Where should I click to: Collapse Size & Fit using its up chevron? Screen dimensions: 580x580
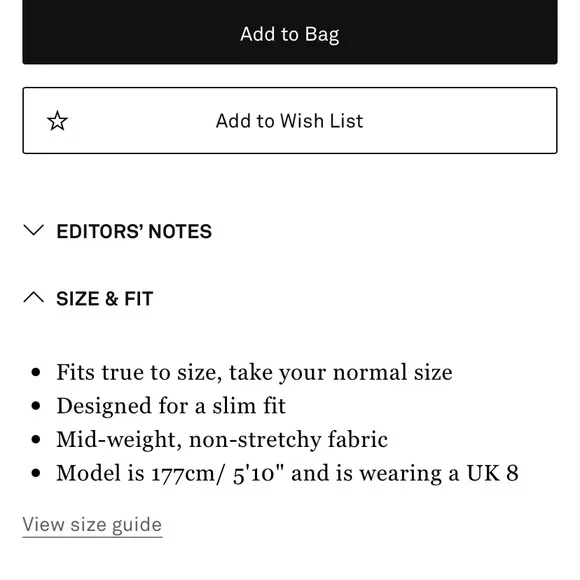pyautogui.click(x=34, y=297)
